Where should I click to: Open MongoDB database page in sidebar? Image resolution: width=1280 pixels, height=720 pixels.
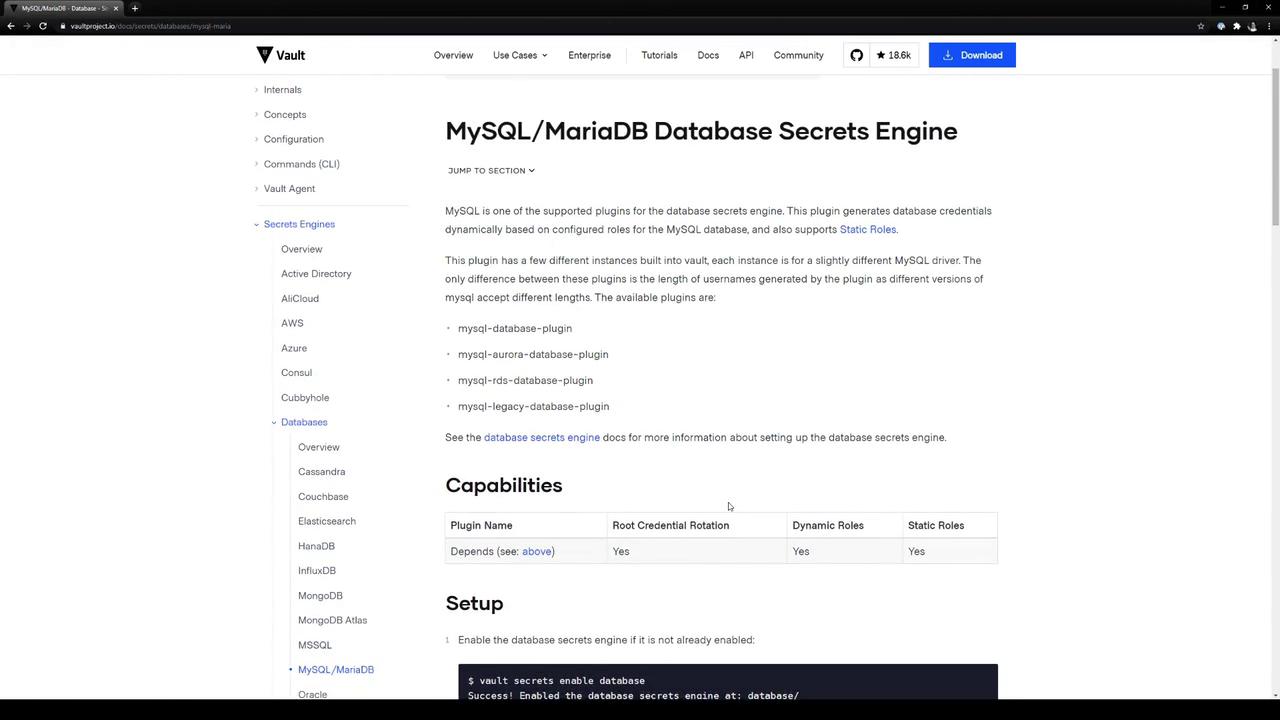click(320, 596)
